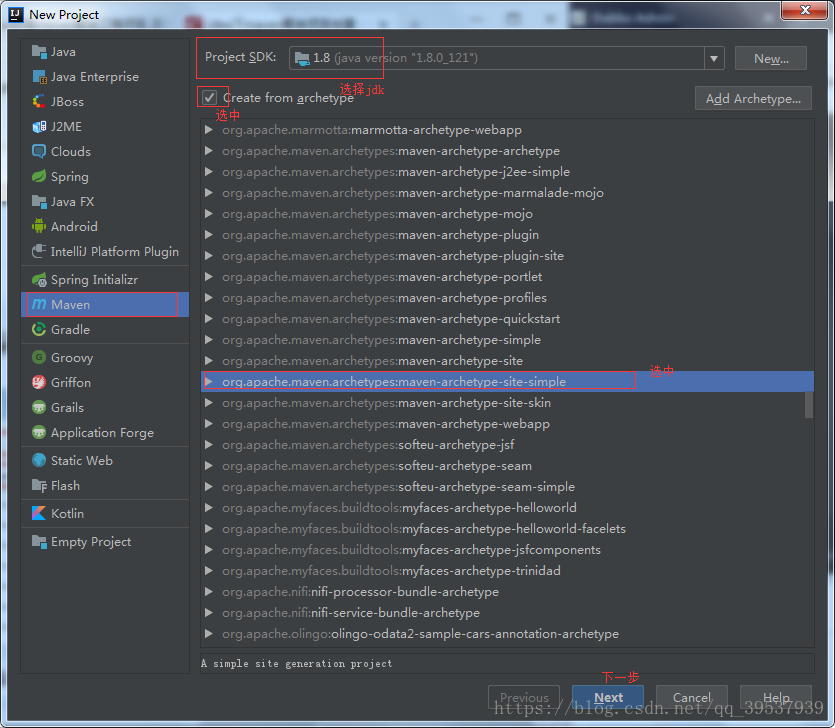
Task: Select maven-archetype-profiles row
Action: click(507, 298)
